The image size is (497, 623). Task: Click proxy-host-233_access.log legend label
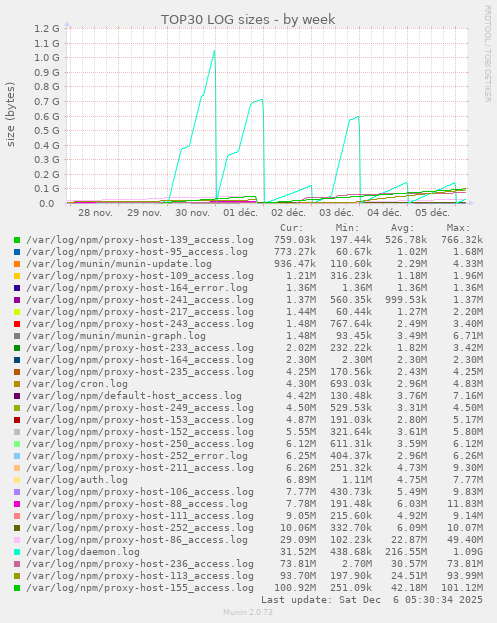(140, 348)
